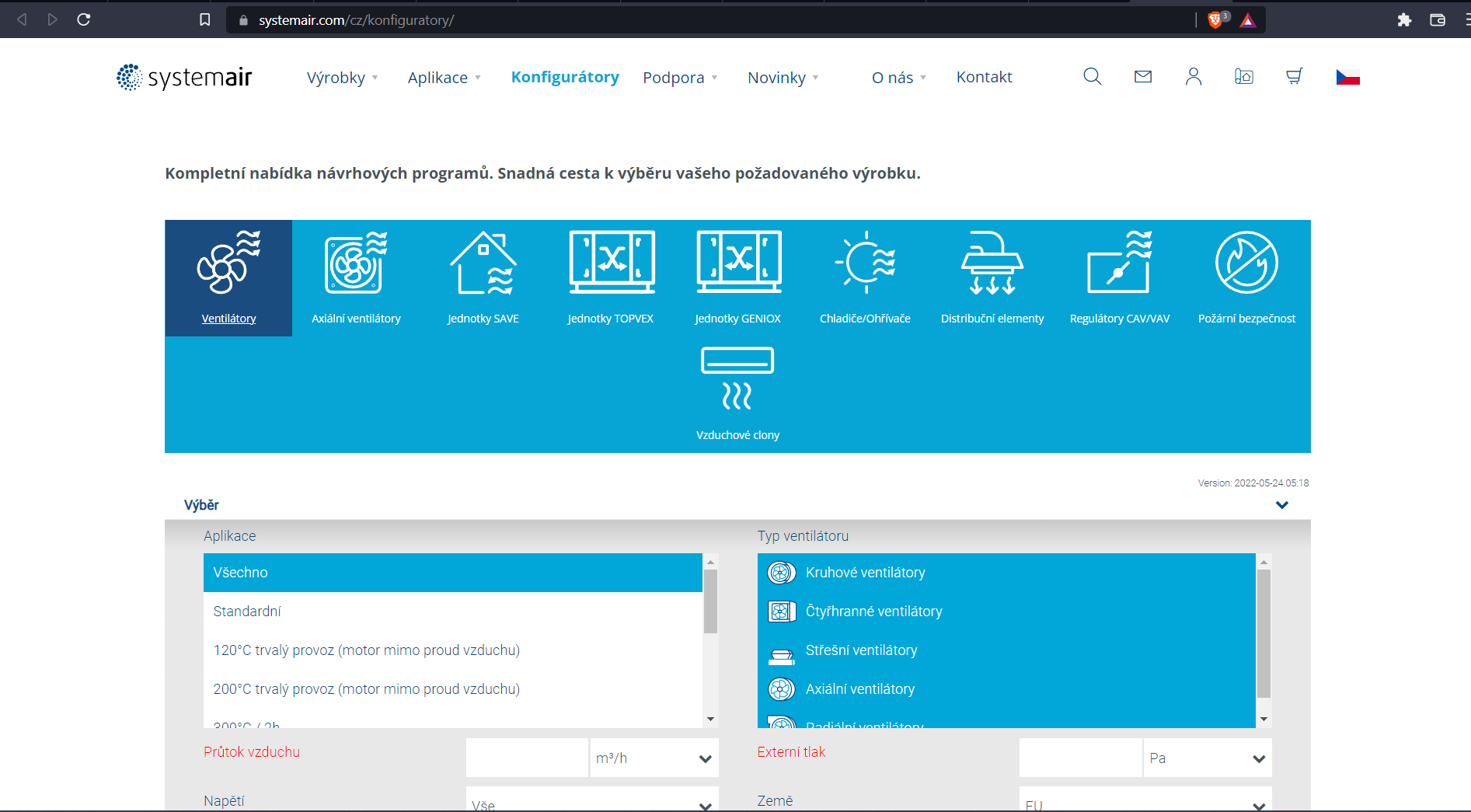This screenshot has width=1471, height=812.
Task: Click the Aplikace list scrollbar up arrow
Action: [710, 561]
